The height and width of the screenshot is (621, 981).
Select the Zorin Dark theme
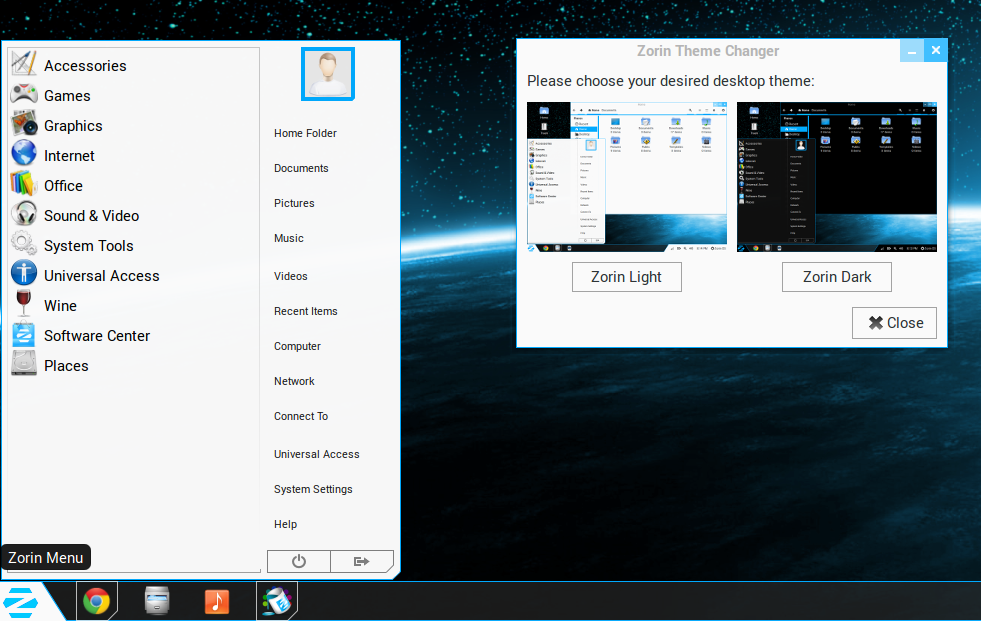coord(836,277)
